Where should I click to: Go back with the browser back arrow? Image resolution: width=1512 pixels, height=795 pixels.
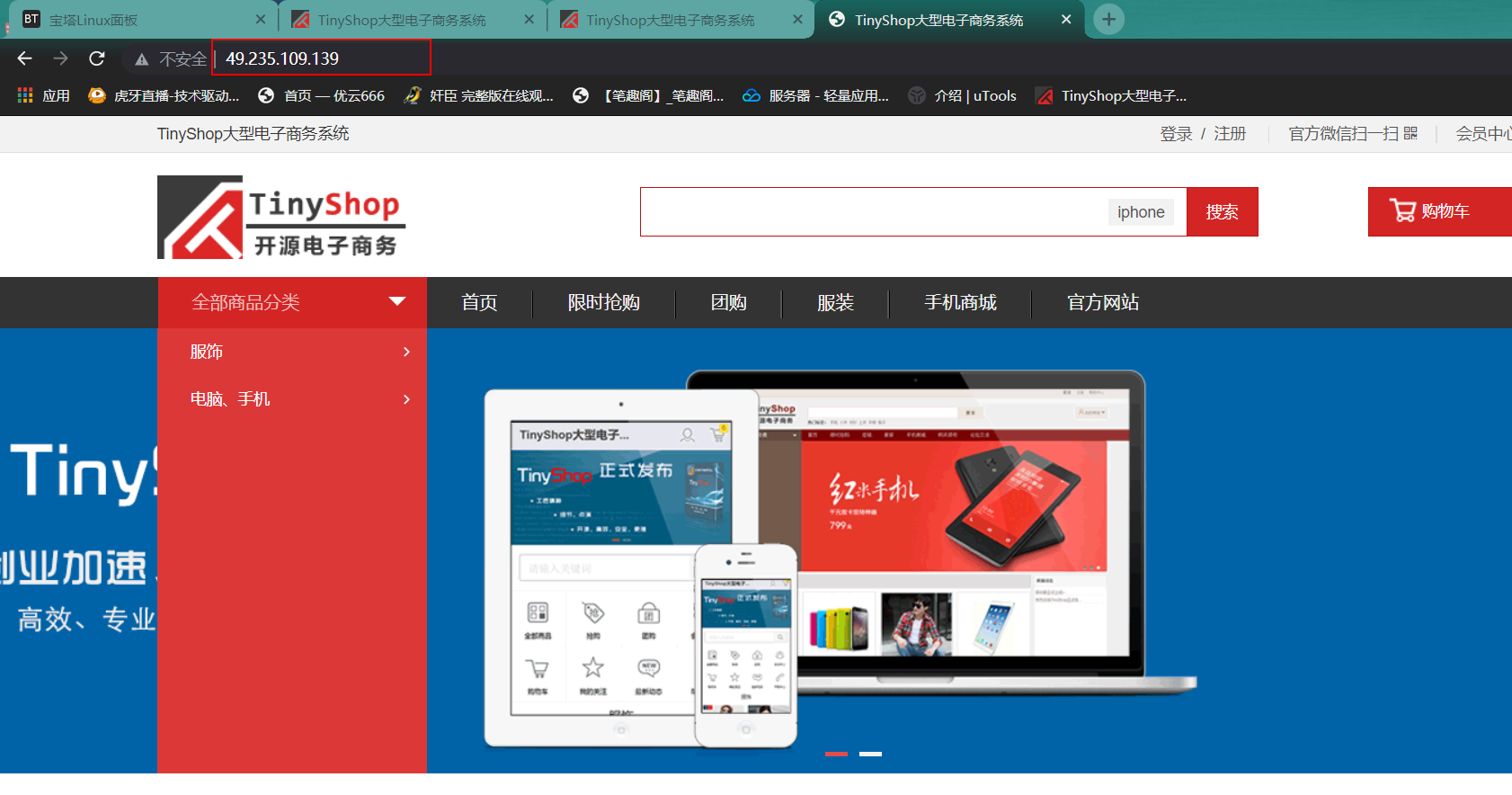point(24,58)
